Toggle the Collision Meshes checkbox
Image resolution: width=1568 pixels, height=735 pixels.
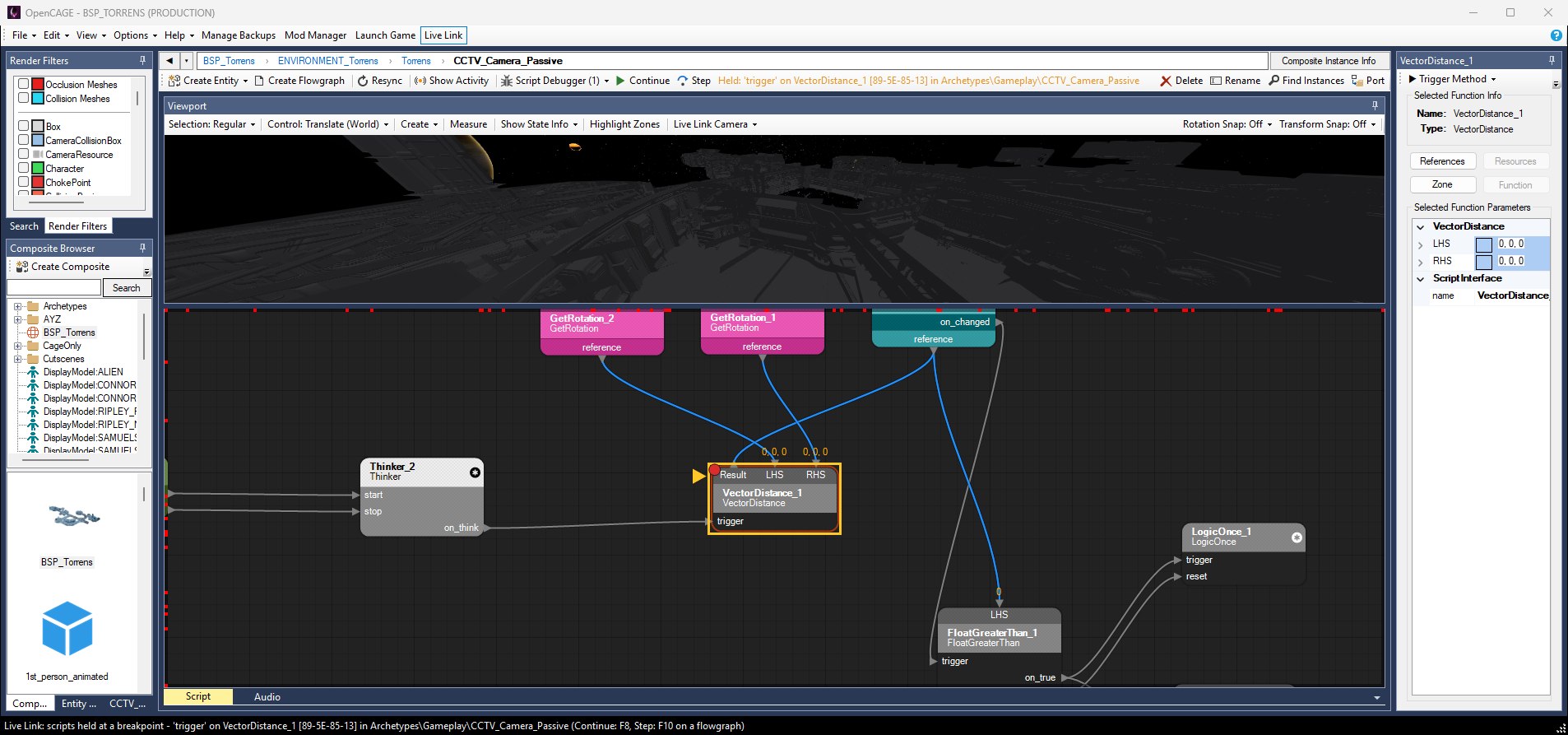click(x=24, y=99)
